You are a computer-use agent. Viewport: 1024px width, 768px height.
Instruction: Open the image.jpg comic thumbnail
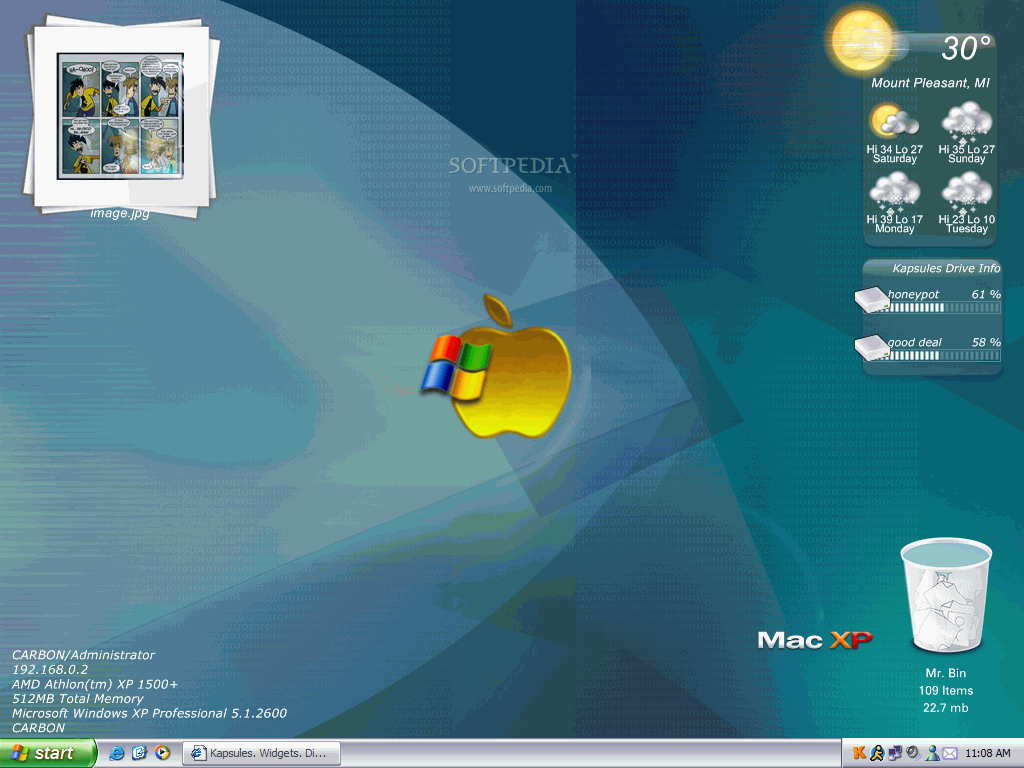point(120,116)
